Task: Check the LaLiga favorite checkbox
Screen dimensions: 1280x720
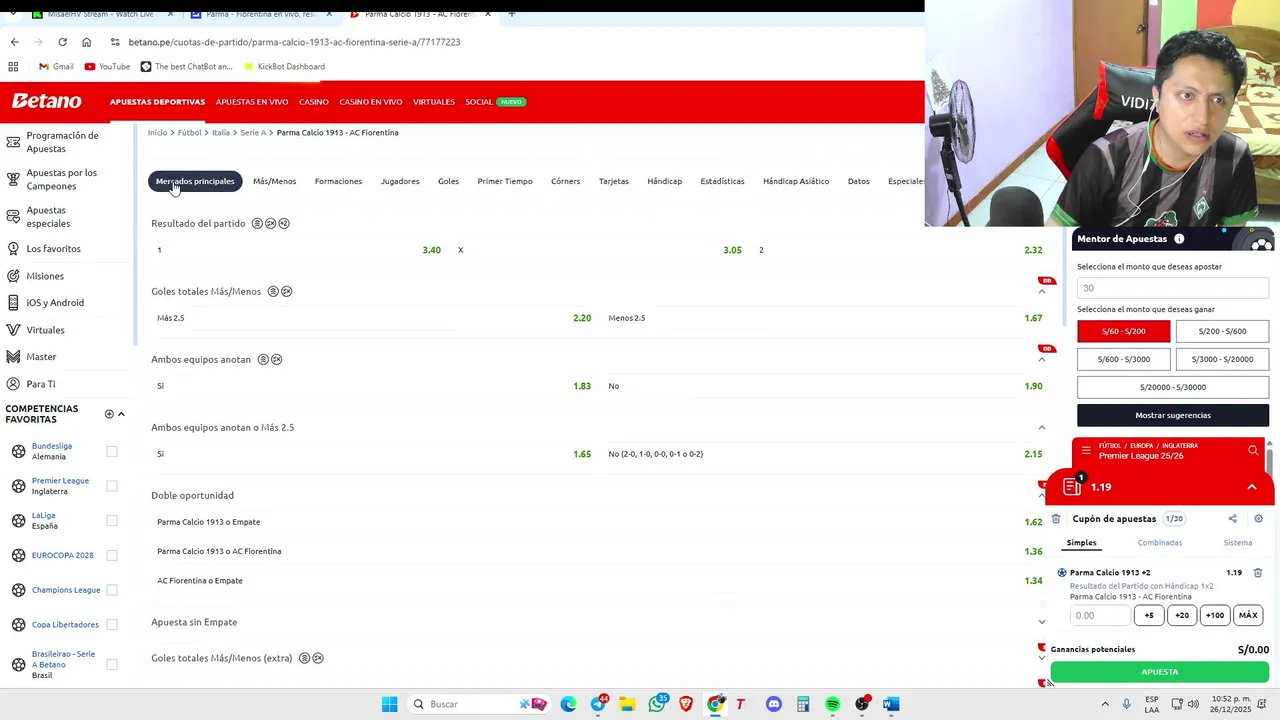Action: [x=112, y=520]
